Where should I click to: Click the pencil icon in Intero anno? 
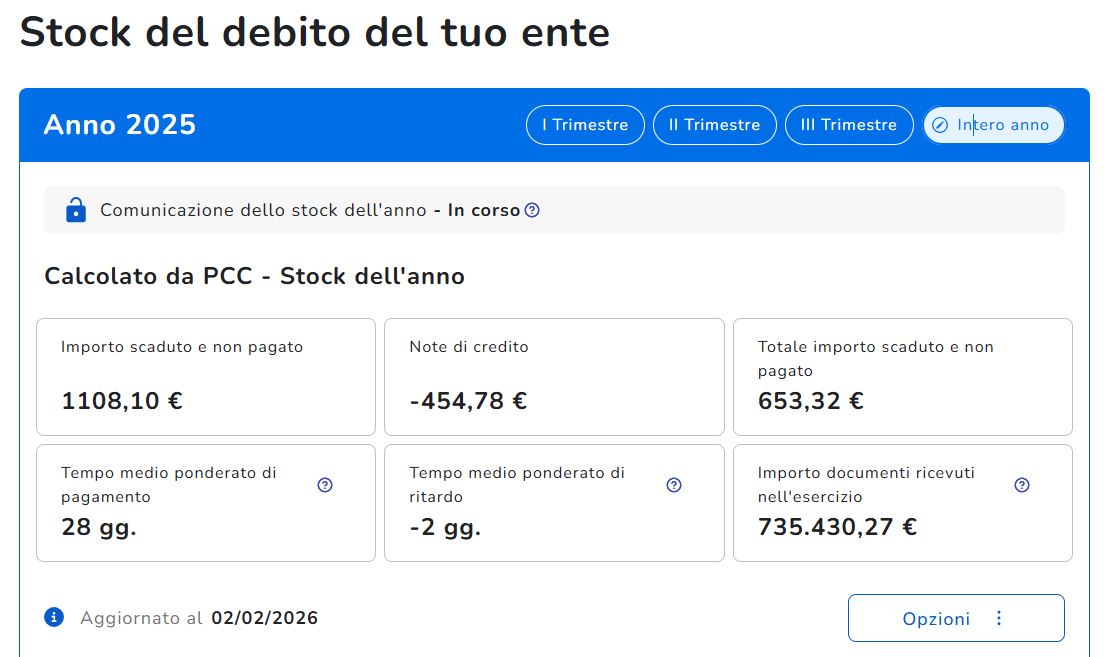[x=940, y=125]
